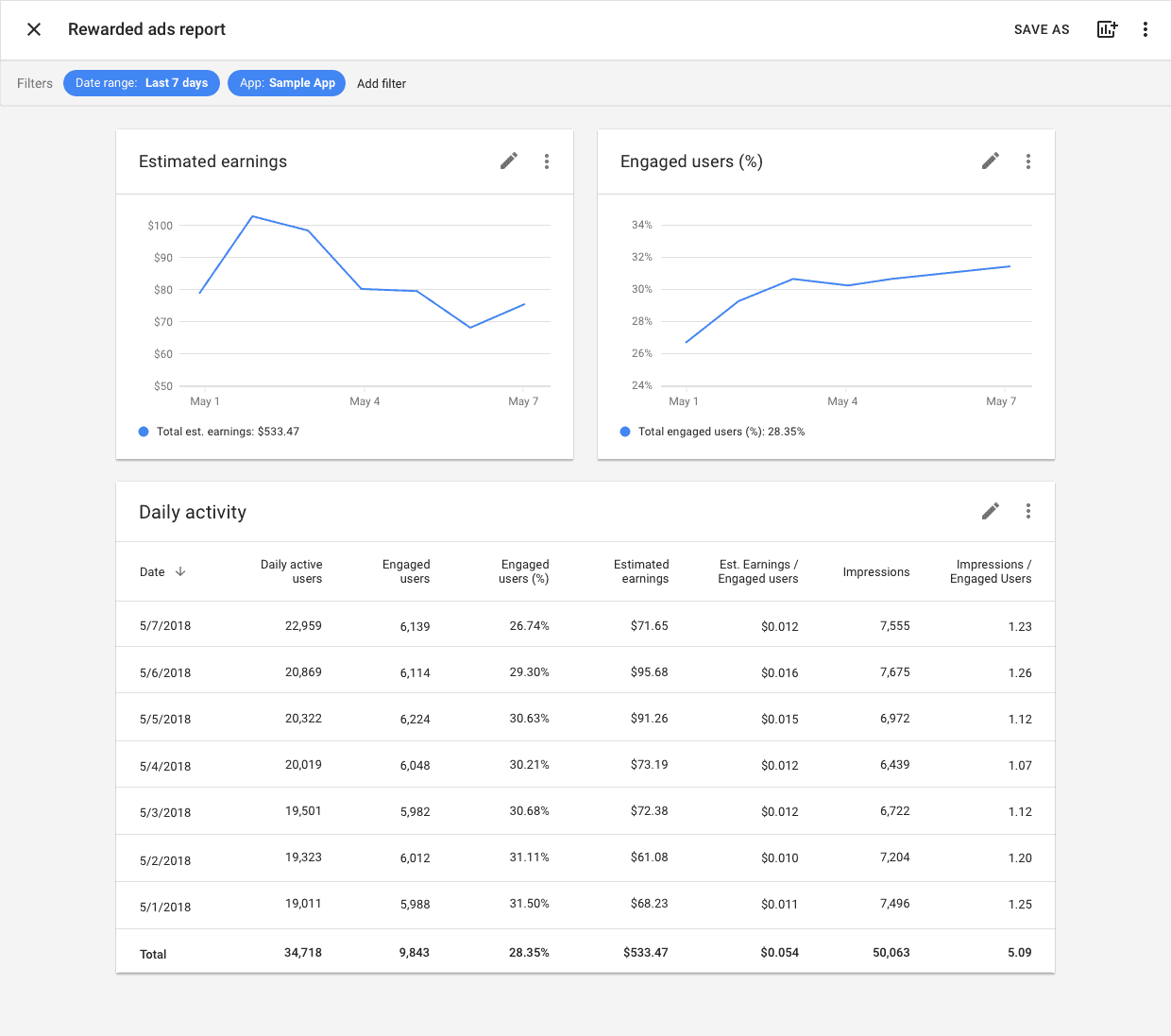This screenshot has height=1036, width=1171.
Task: Click the Daily active users column header
Action: pyautogui.click(x=291, y=571)
